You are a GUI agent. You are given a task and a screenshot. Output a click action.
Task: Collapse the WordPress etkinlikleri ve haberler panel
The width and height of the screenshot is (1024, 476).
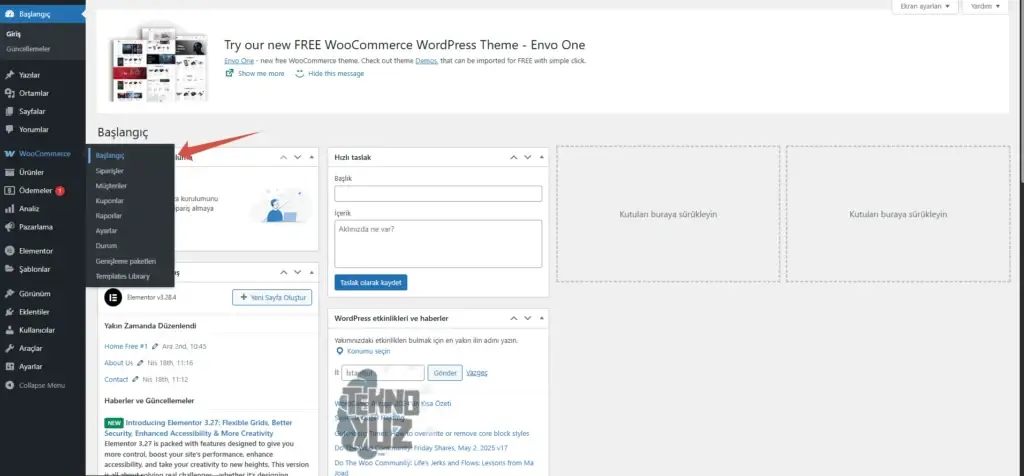pyautogui.click(x=541, y=319)
